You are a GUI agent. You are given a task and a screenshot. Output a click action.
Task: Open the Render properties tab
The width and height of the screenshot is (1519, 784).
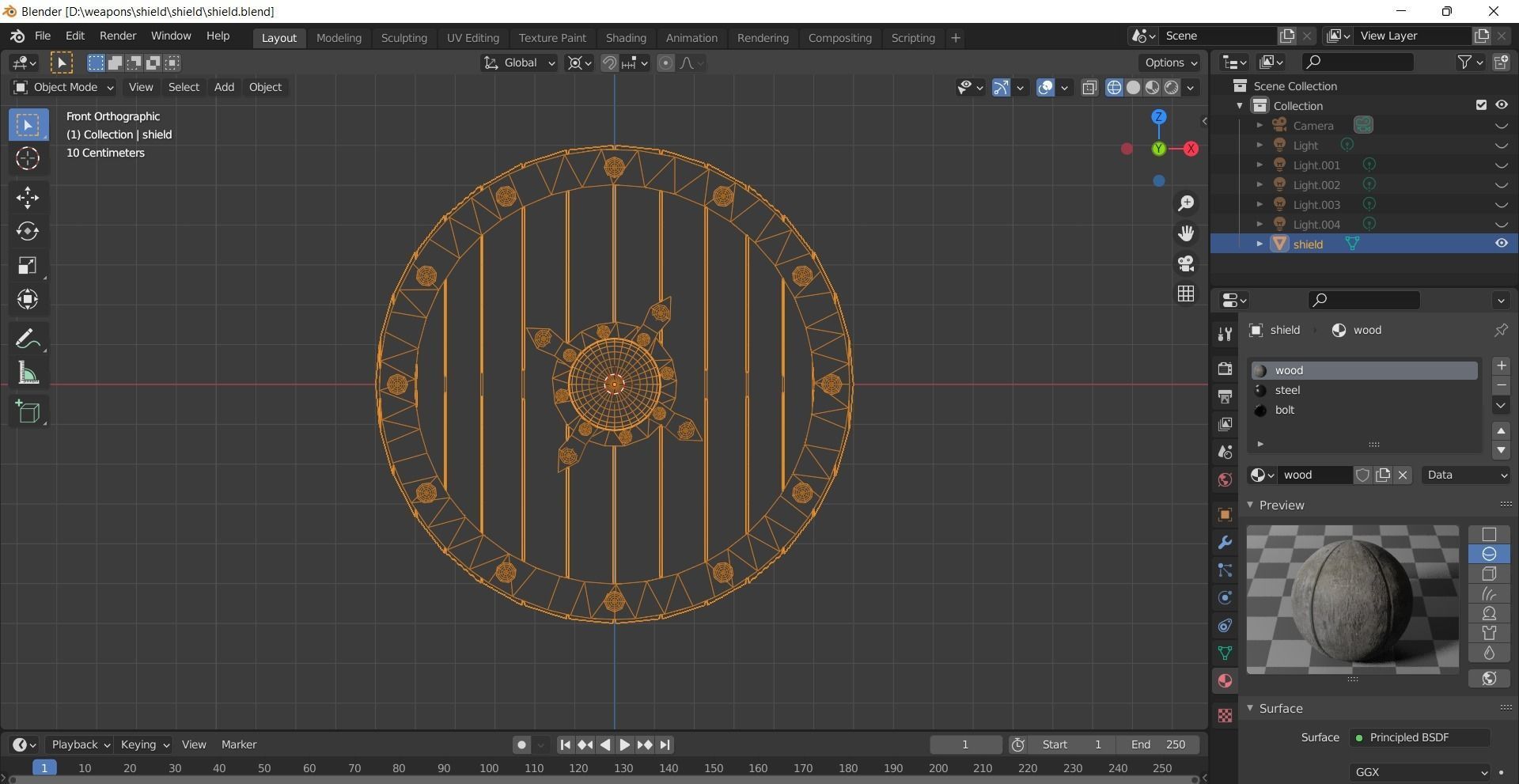point(1225,369)
